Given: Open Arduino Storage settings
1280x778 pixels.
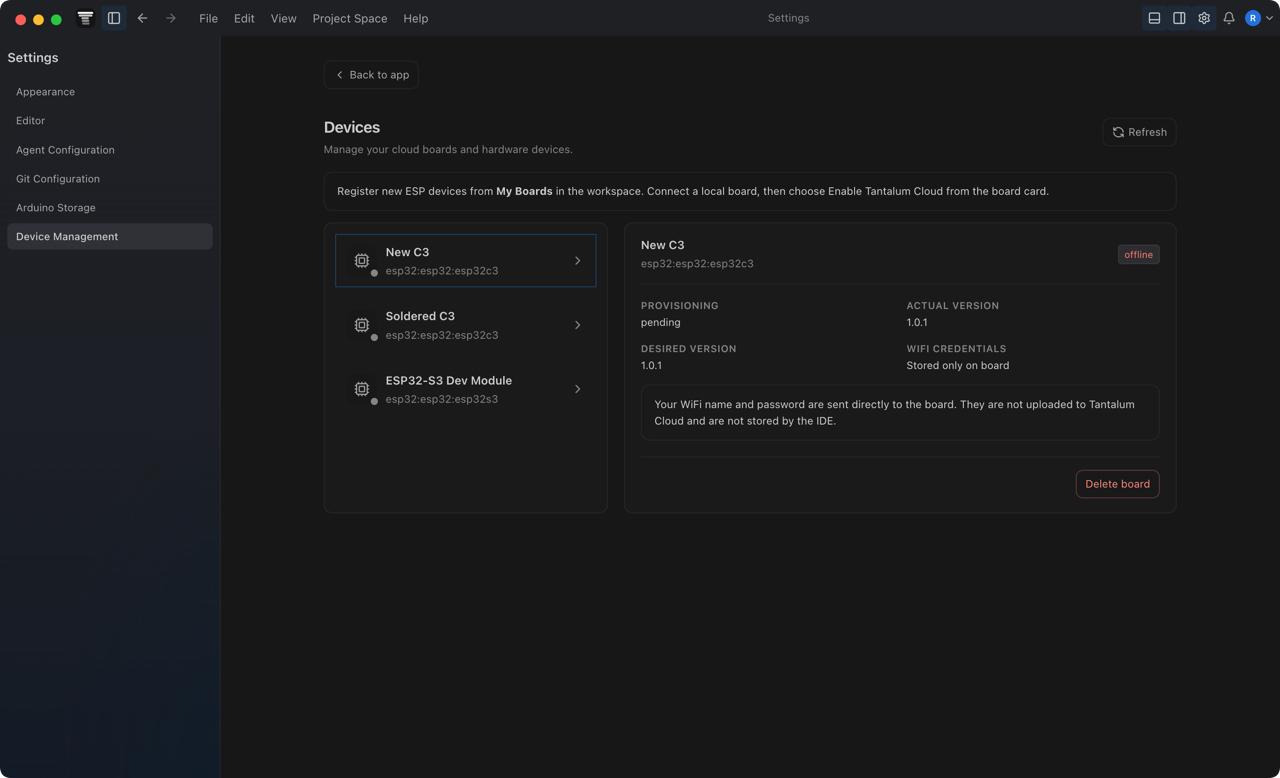Looking at the screenshot, I should click(110, 208).
